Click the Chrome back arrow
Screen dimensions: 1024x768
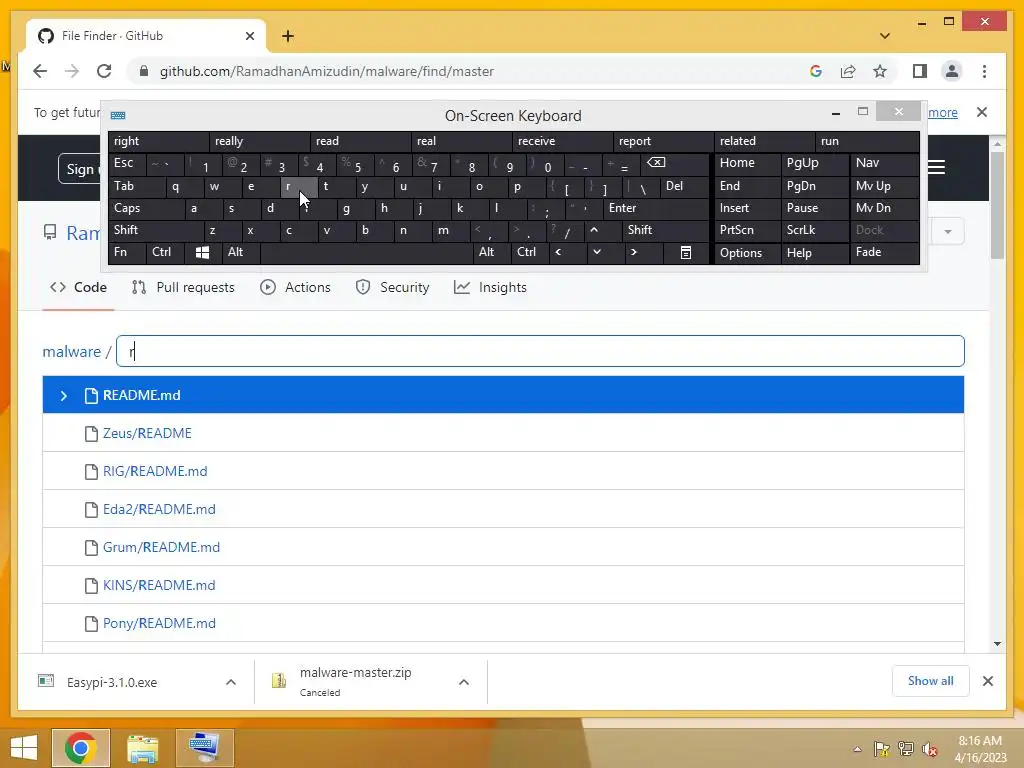(x=40, y=71)
